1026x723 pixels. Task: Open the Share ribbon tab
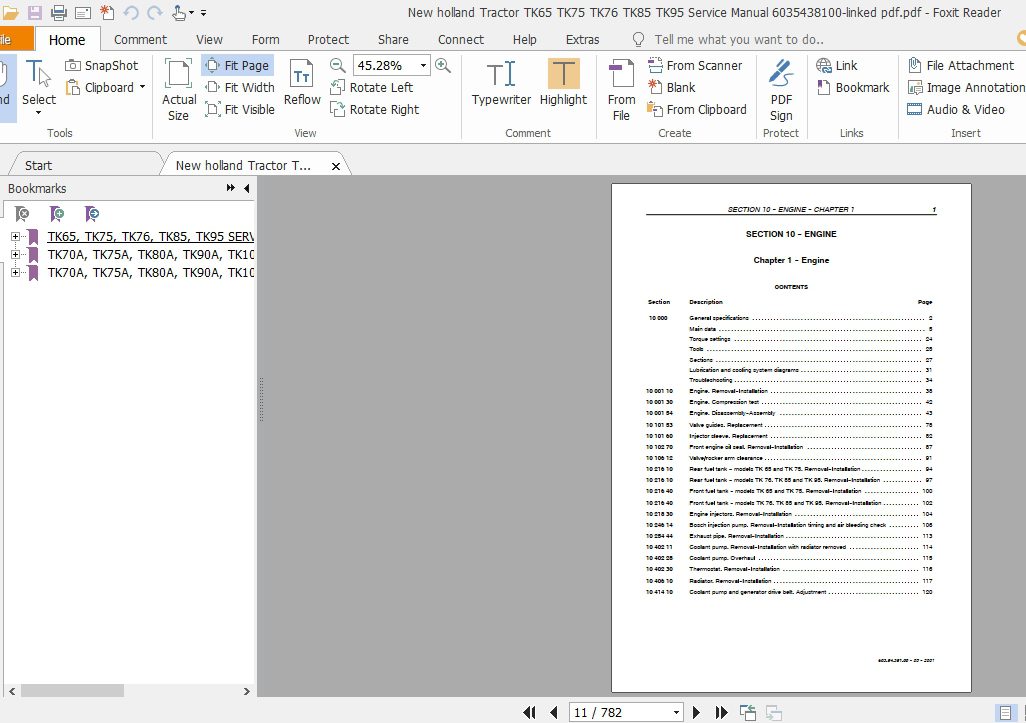(x=393, y=39)
